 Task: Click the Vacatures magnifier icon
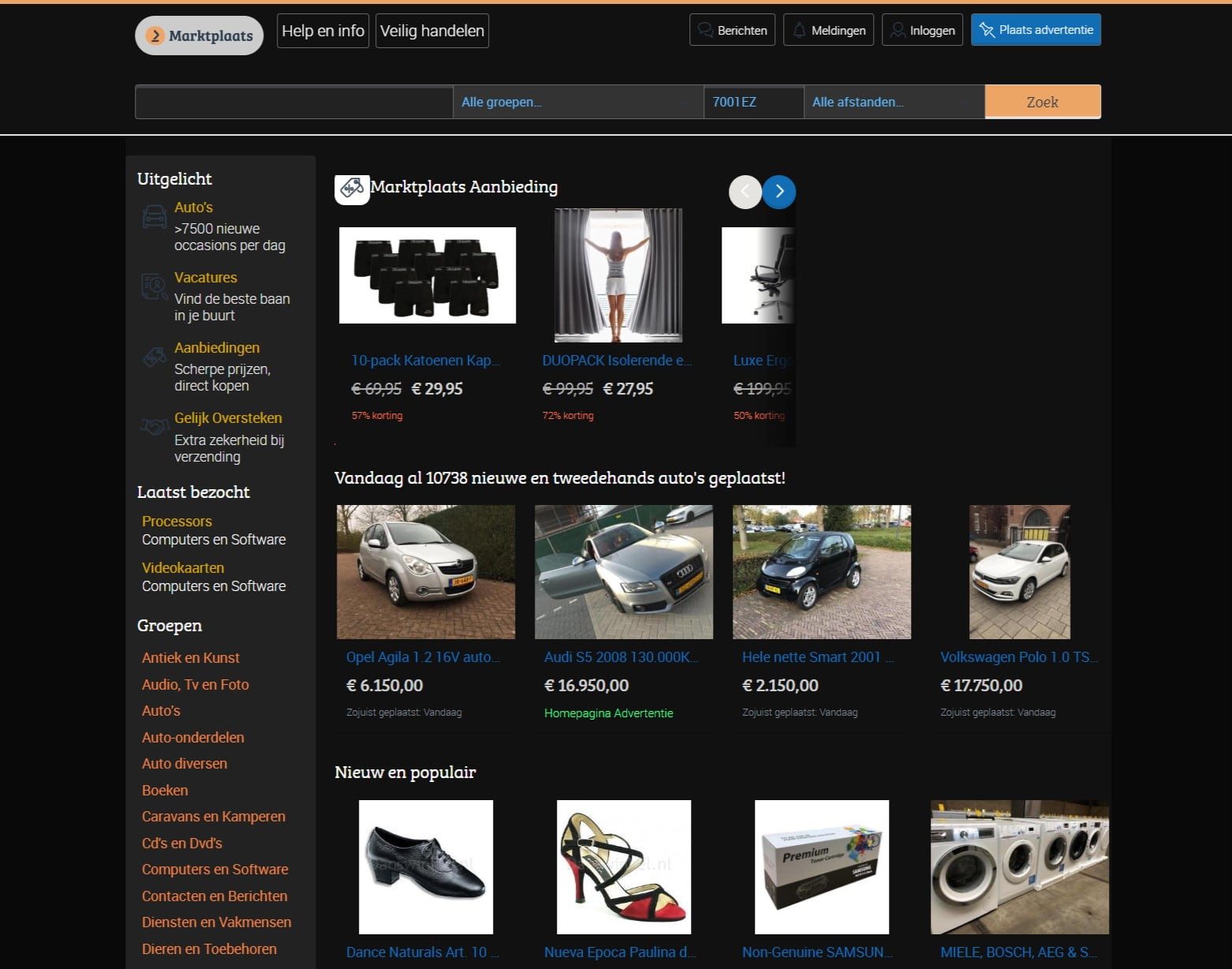pyautogui.click(x=152, y=286)
